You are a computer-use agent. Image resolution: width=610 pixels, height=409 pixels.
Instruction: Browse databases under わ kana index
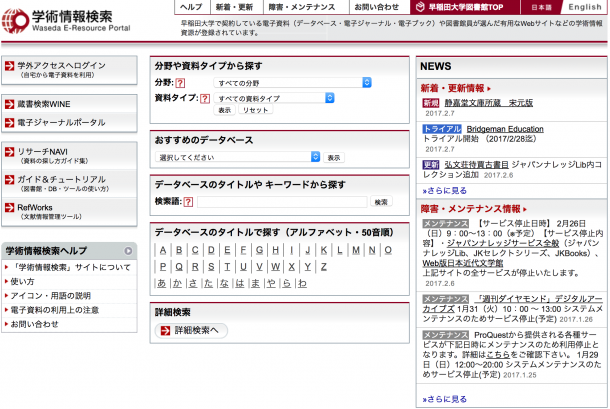(302, 284)
